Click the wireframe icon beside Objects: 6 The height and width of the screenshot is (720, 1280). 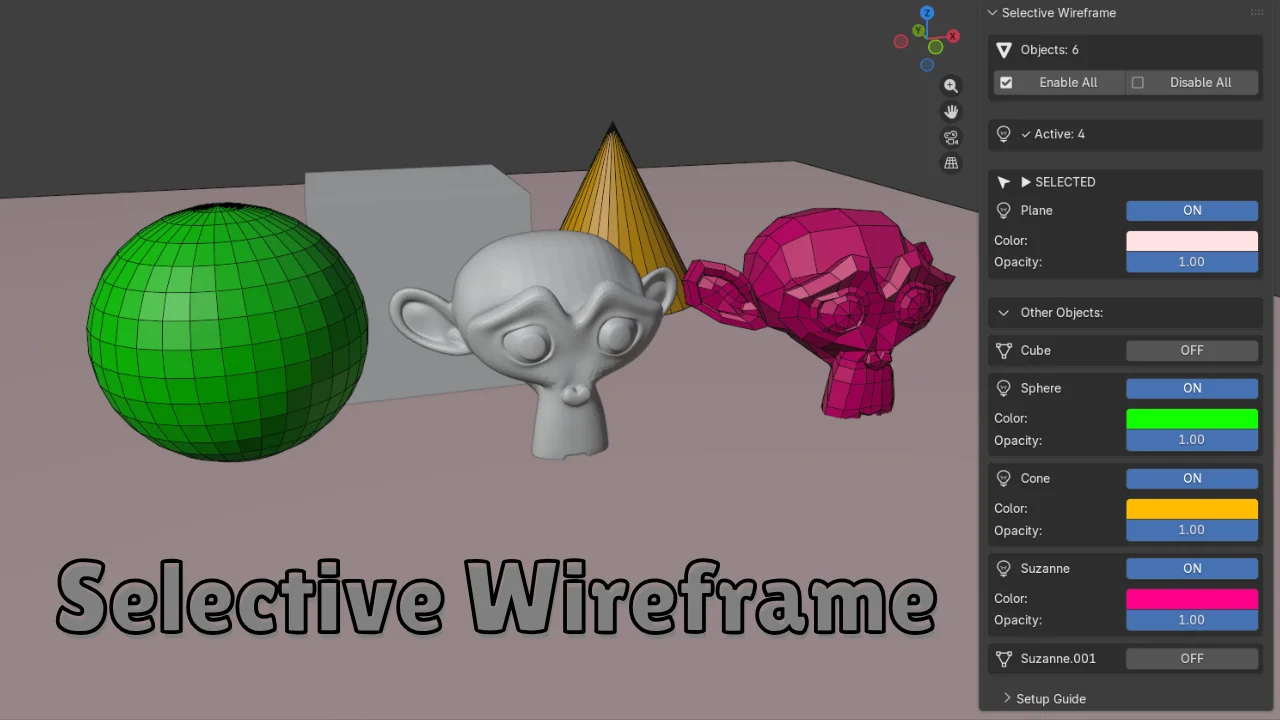(x=1005, y=49)
